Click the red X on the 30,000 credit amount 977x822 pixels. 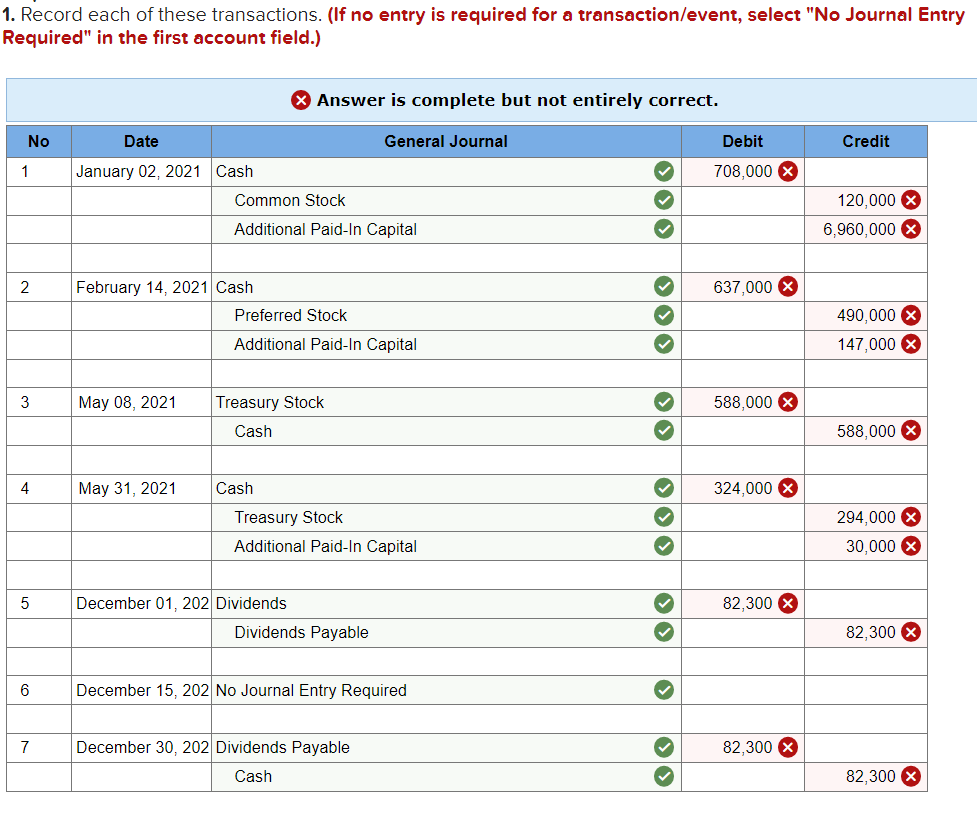910,546
